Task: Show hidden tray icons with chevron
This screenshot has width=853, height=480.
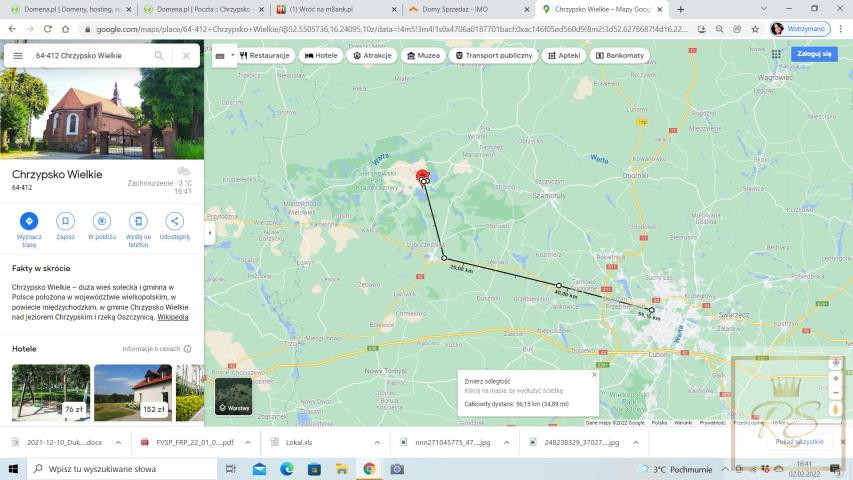Action: tap(725, 469)
